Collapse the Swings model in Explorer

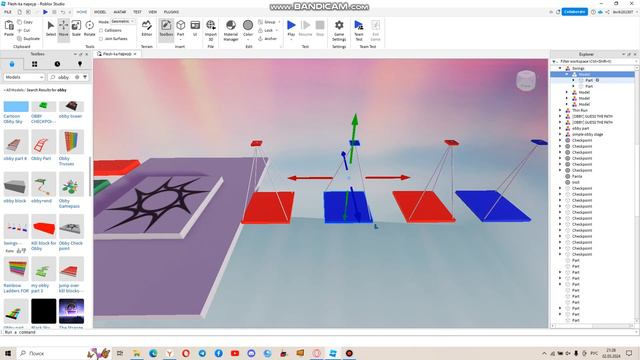[x=560, y=68]
